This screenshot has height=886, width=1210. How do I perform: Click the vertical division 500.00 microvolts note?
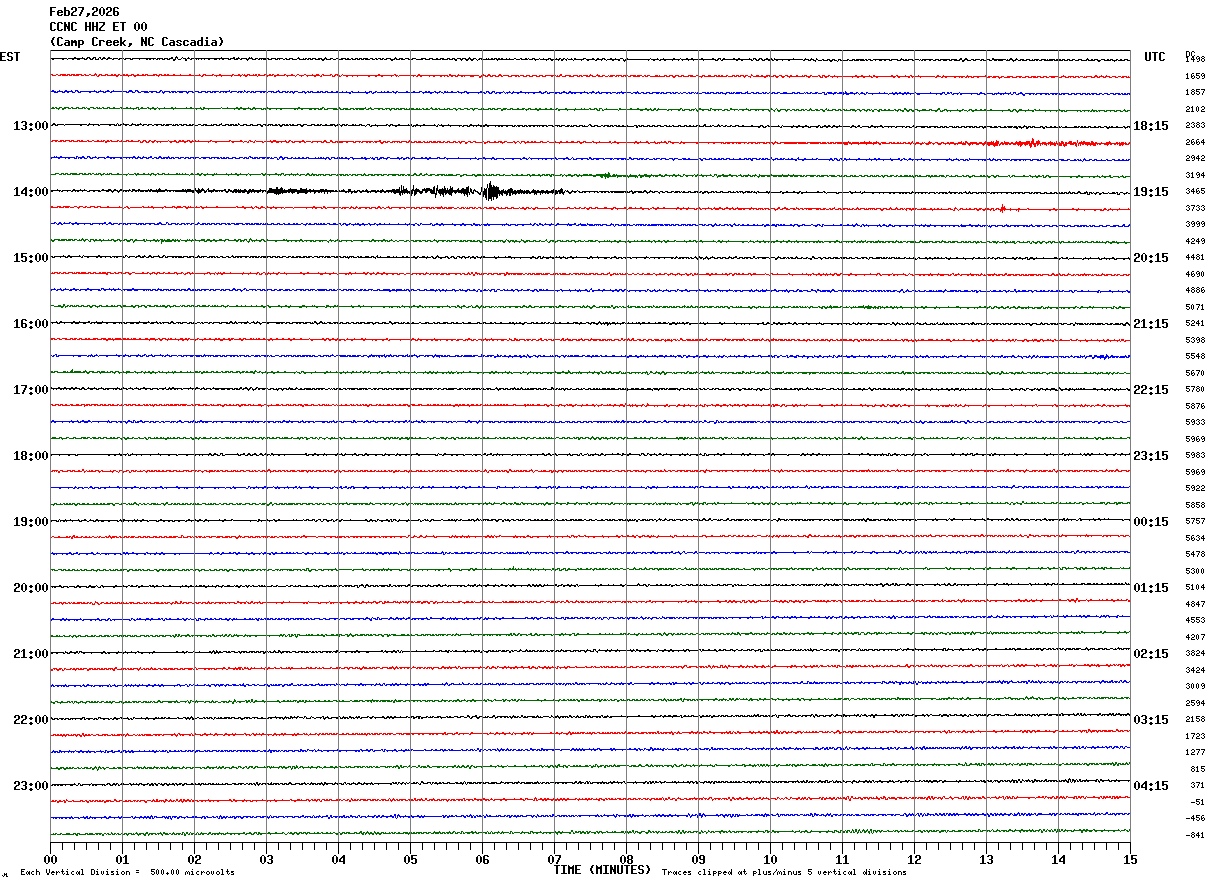(127, 873)
